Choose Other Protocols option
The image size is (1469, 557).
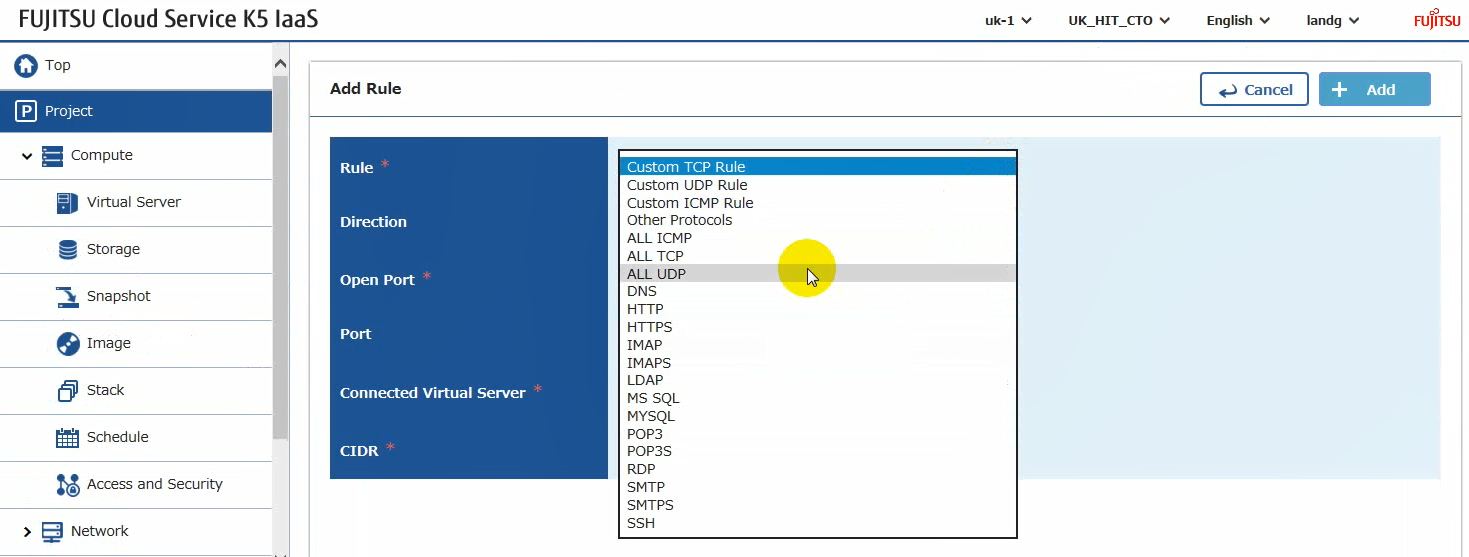click(818, 220)
